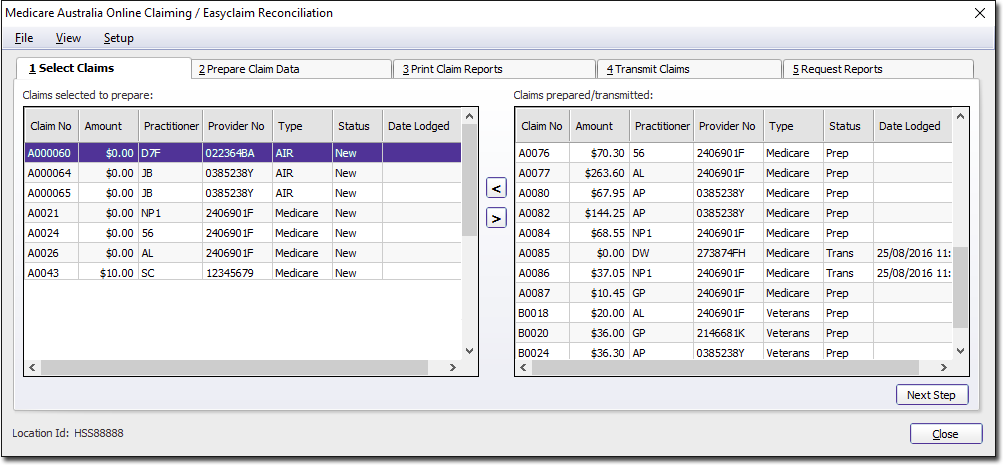The height and width of the screenshot is (465, 1003).
Task: Sort left list by Claim No header
Action: [x=51, y=126]
